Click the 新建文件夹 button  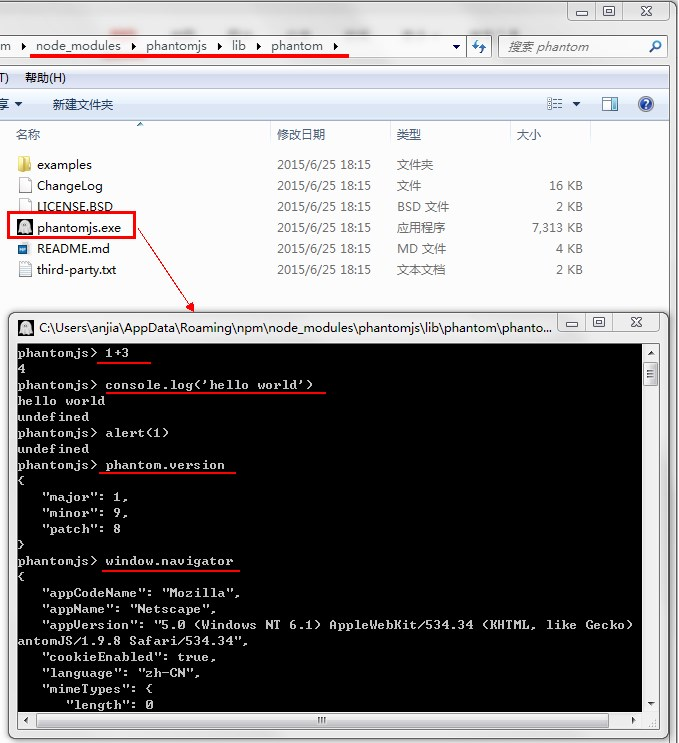[83, 104]
